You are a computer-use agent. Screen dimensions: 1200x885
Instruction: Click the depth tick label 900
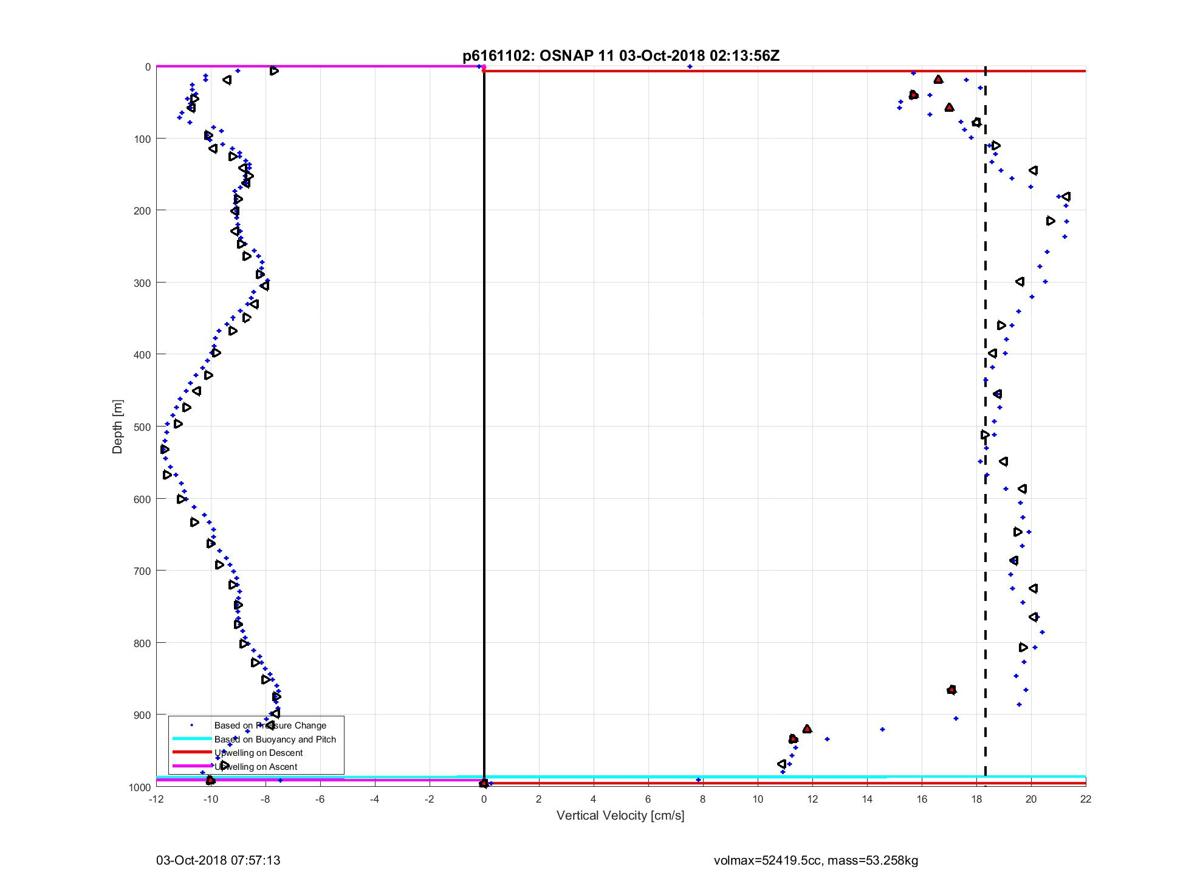coord(142,715)
